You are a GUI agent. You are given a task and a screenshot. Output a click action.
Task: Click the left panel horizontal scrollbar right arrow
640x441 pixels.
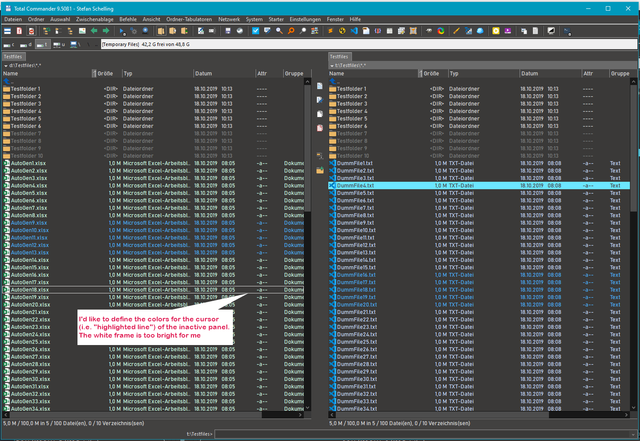coord(301,415)
